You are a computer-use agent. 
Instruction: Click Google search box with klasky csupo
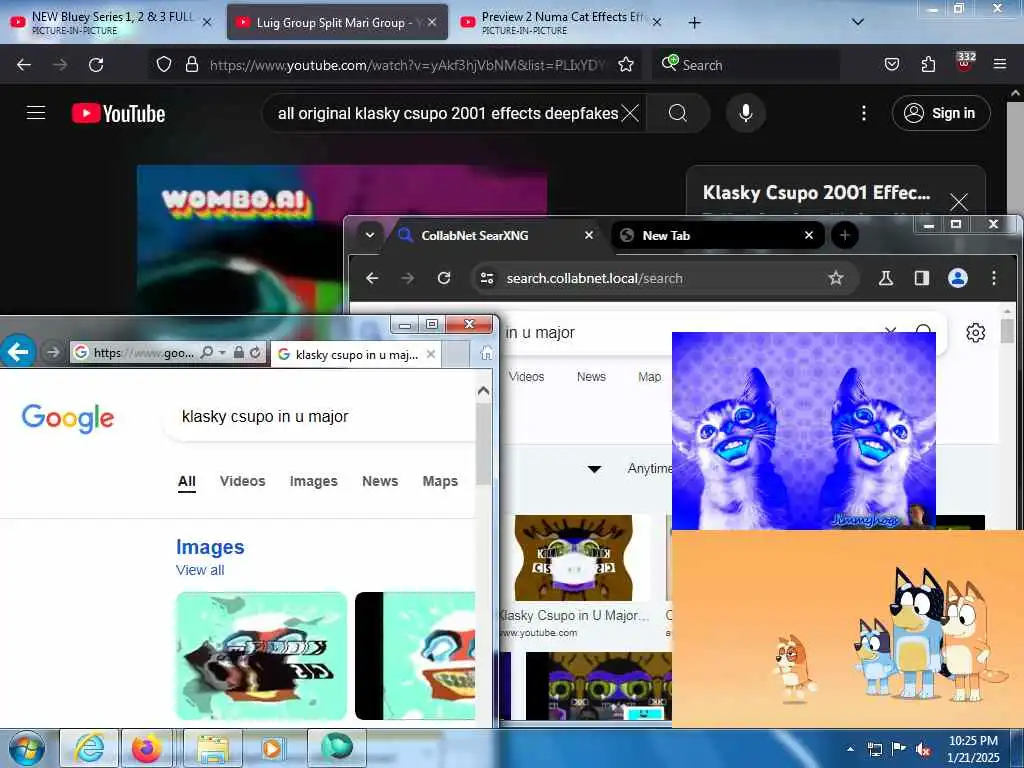pos(320,417)
